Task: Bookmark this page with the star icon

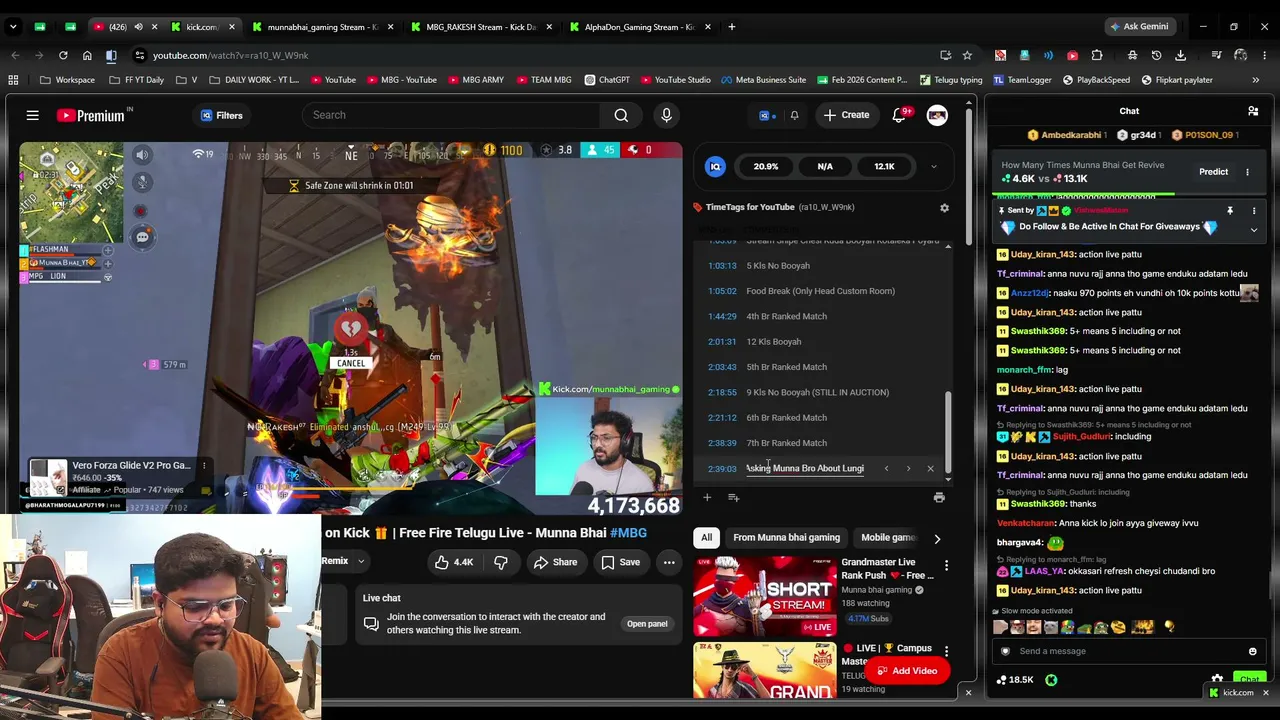Action: point(967,55)
